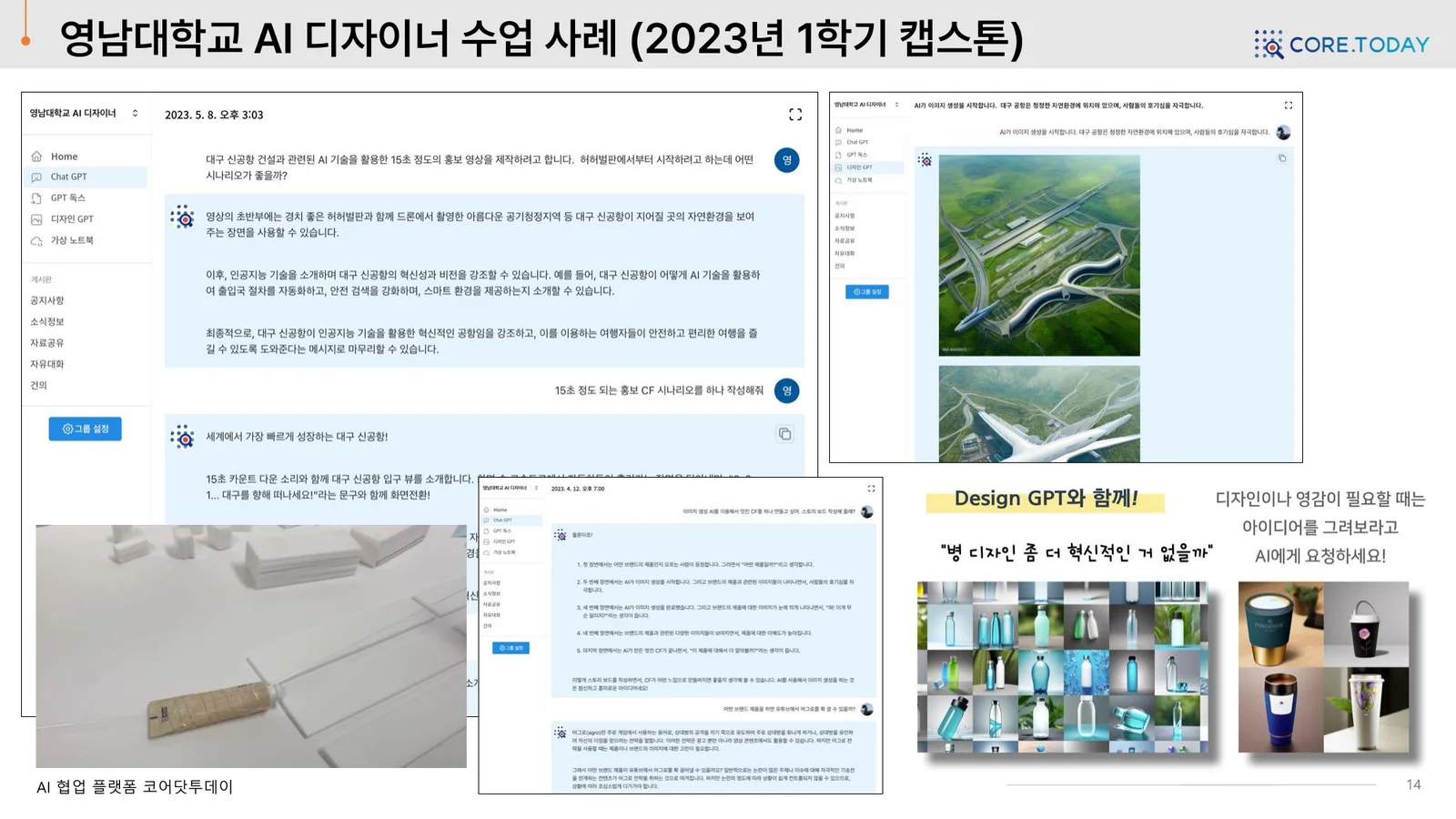Click the Home icon in the large chat window sidebar
The width and height of the screenshot is (1456, 819).
(36, 157)
